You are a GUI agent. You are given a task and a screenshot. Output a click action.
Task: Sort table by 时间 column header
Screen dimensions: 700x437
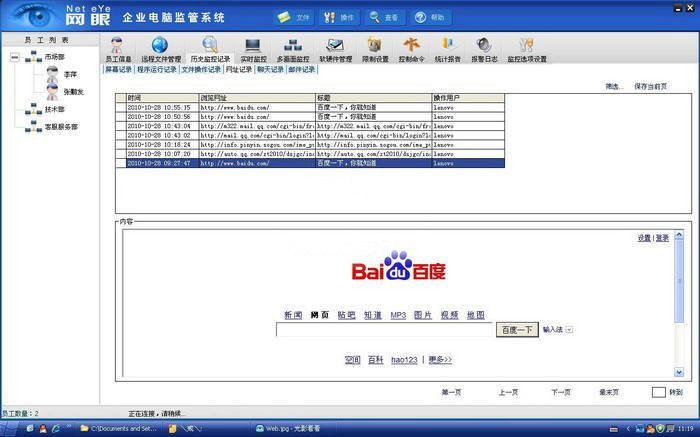[162, 98]
